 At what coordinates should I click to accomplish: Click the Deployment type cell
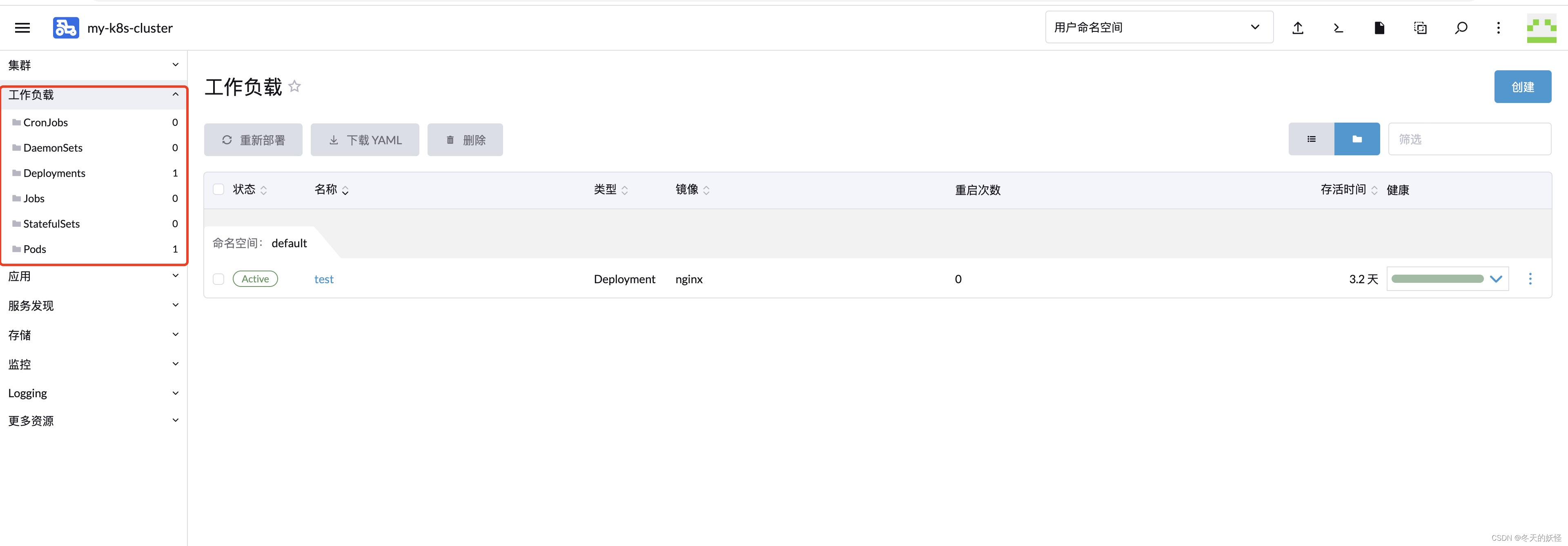[624, 279]
